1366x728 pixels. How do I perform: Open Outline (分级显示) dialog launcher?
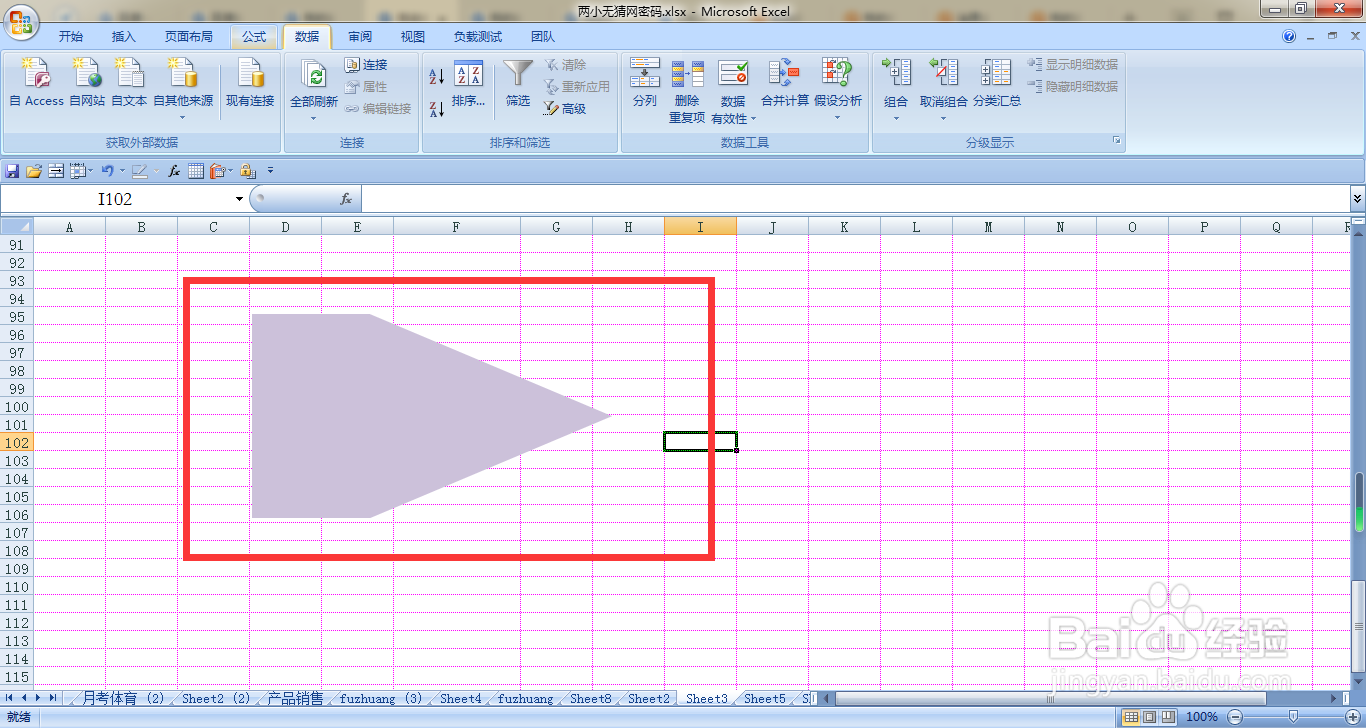coord(1117,142)
